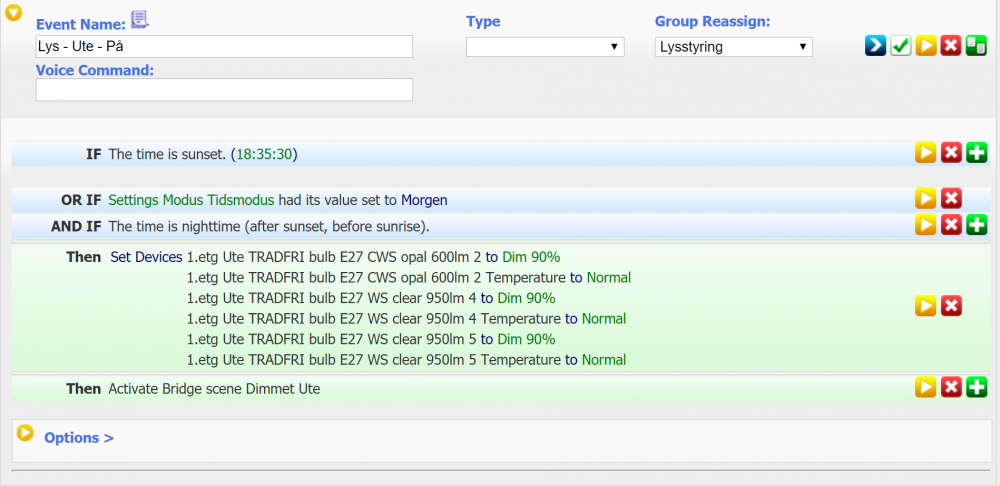Delete the Set Devices action
Image resolution: width=1000 pixels, height=486 pixels.
click(x=951, y=306)
